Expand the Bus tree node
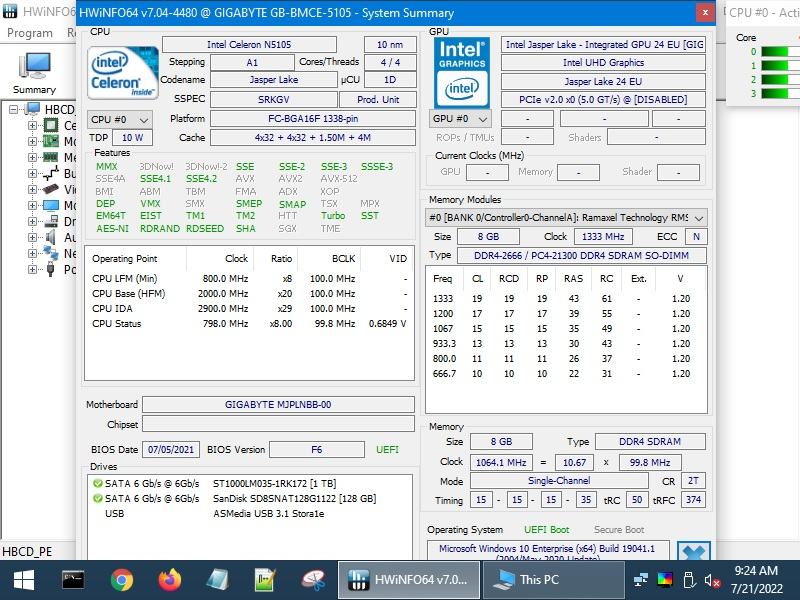Screen dimensions: 800x600 [32, 173]
